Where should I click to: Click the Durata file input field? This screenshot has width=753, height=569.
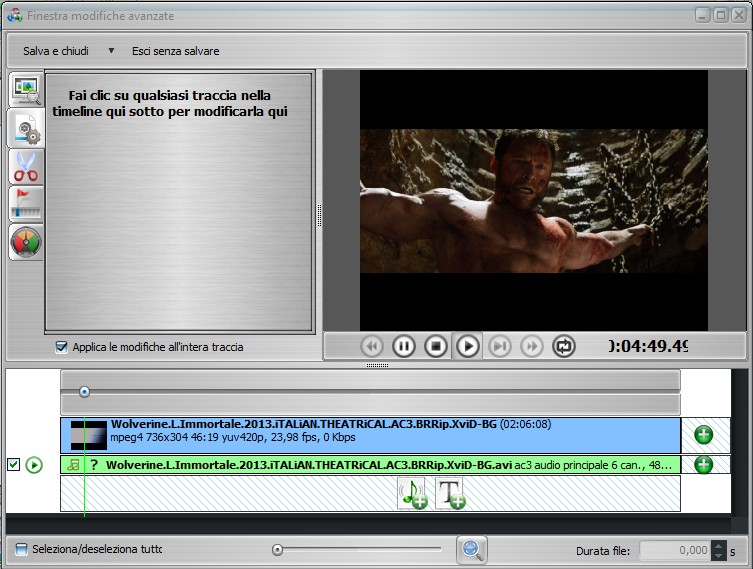pos(675,550)
